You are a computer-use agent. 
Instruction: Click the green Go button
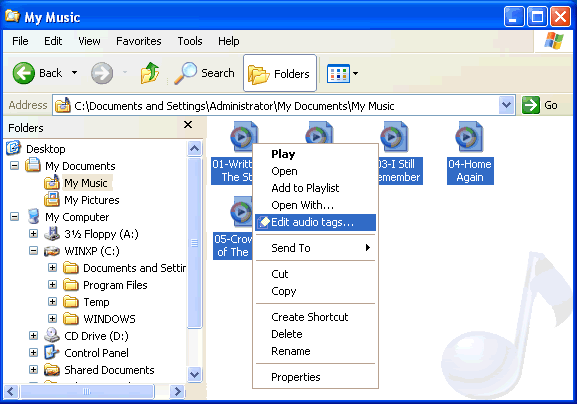[x=540, y=106]
